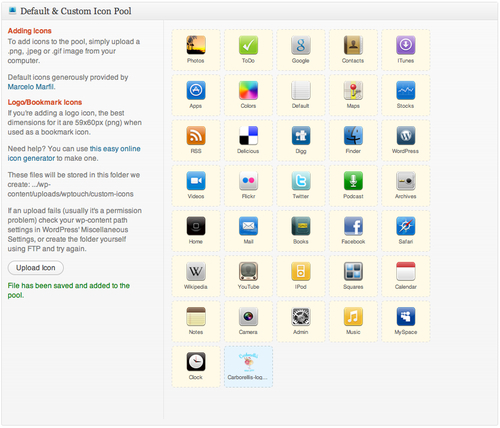Click the panel icon beside the title
Image resolution: width=500 pixels, height=428 pixels.
click(x=13, y=11)
